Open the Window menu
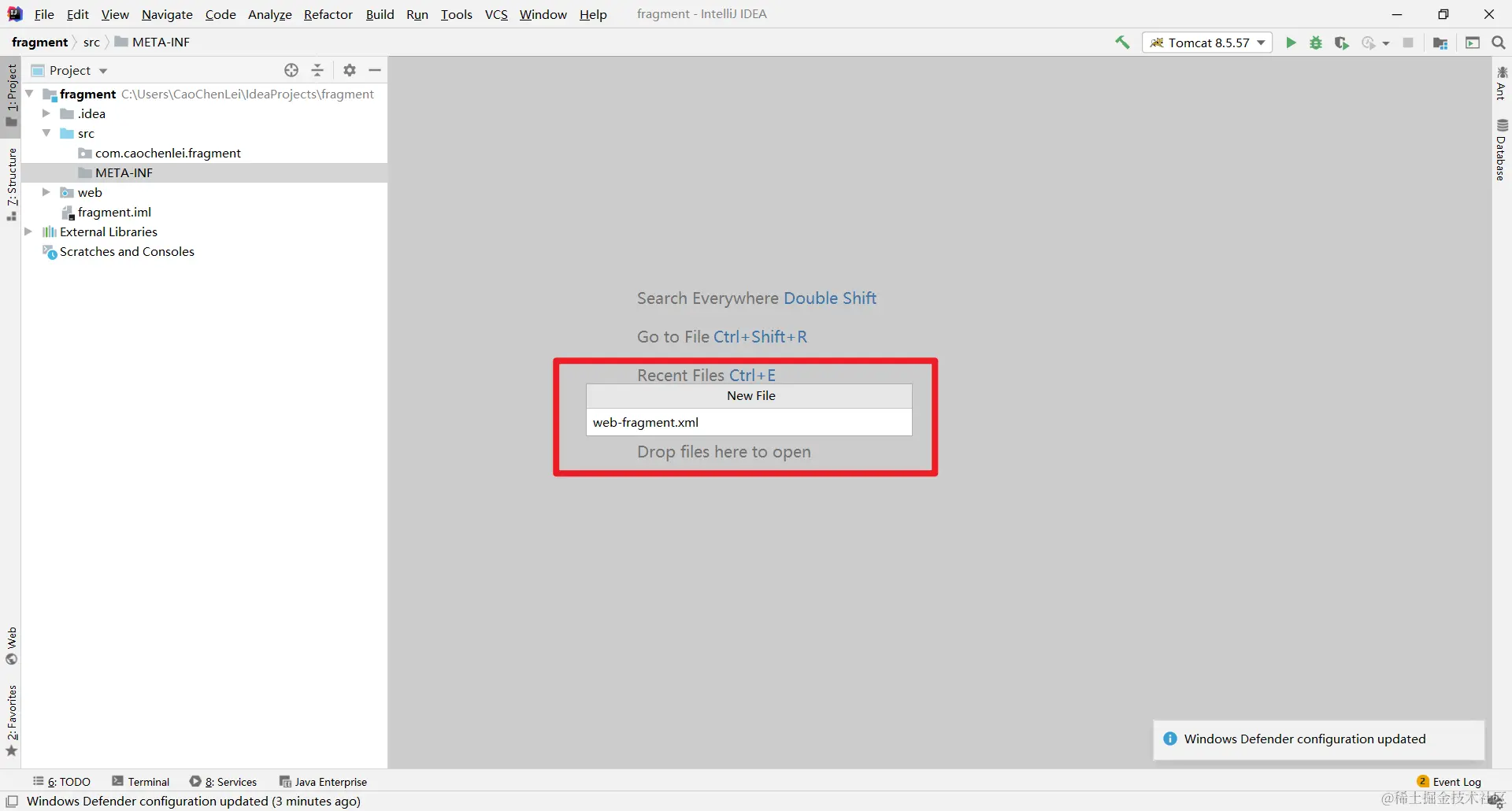This screenshot has height=811, width=1512. pos(543,14)
